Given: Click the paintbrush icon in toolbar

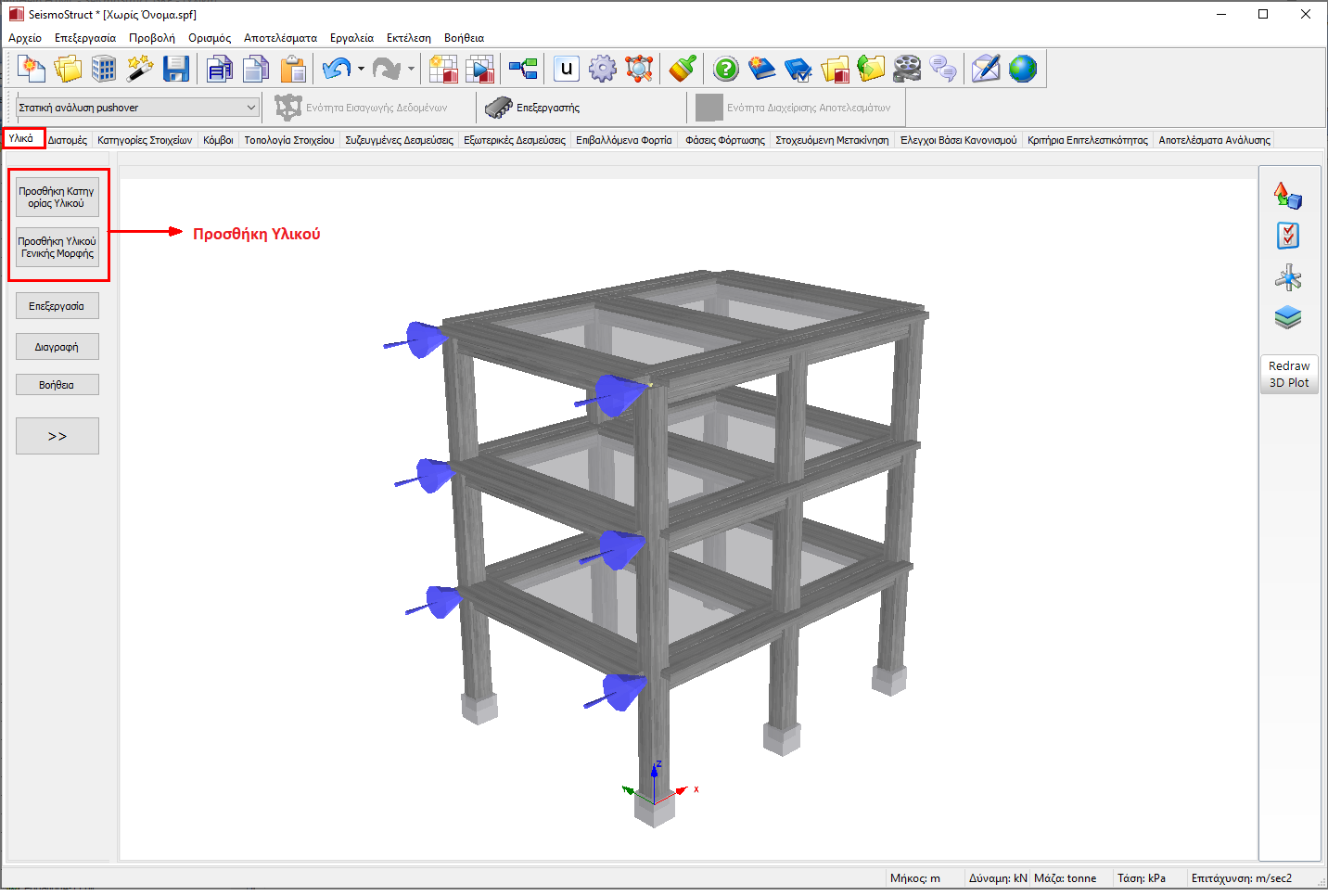Looking at the screenshot, I should pos(683,69).
